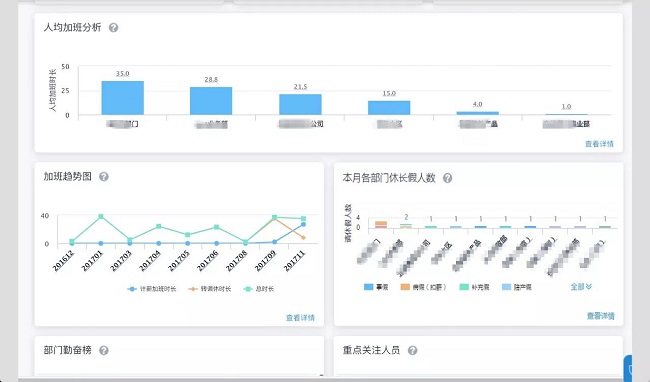
Task: Expand 全部 leave types list
Action: [x=581, y=286]
